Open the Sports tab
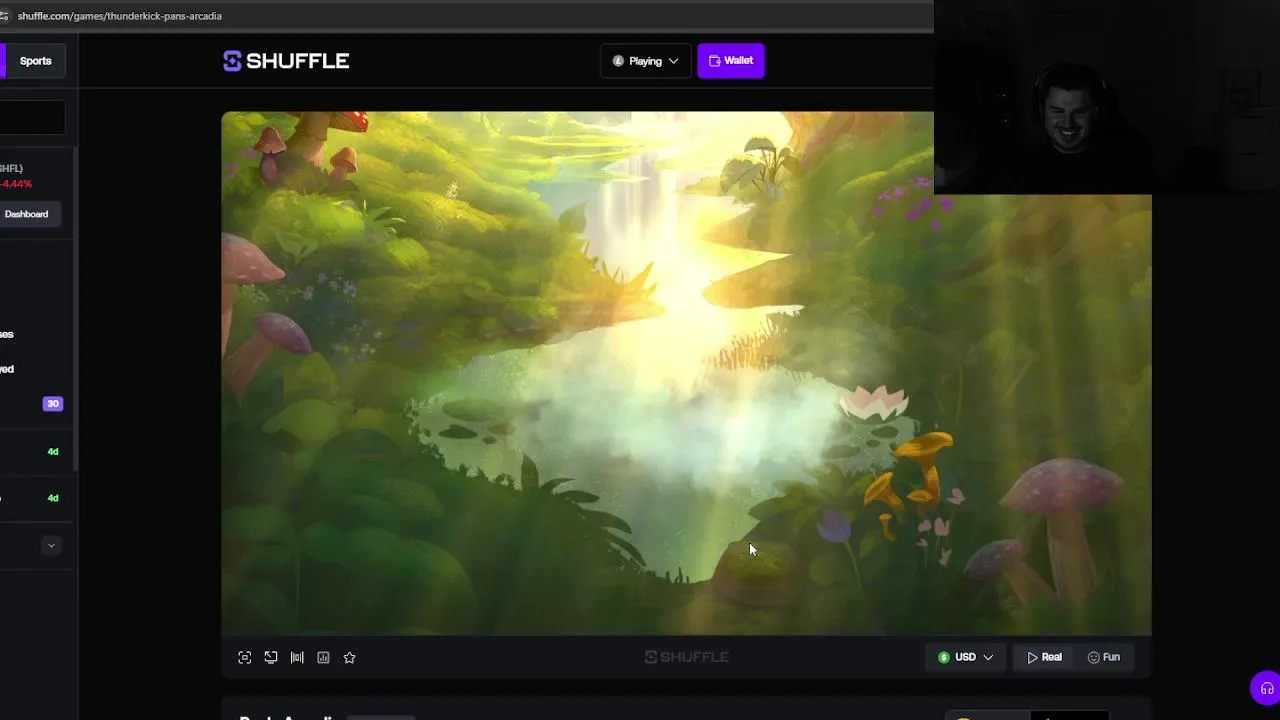1280x720 pixels. pos(36,61)
